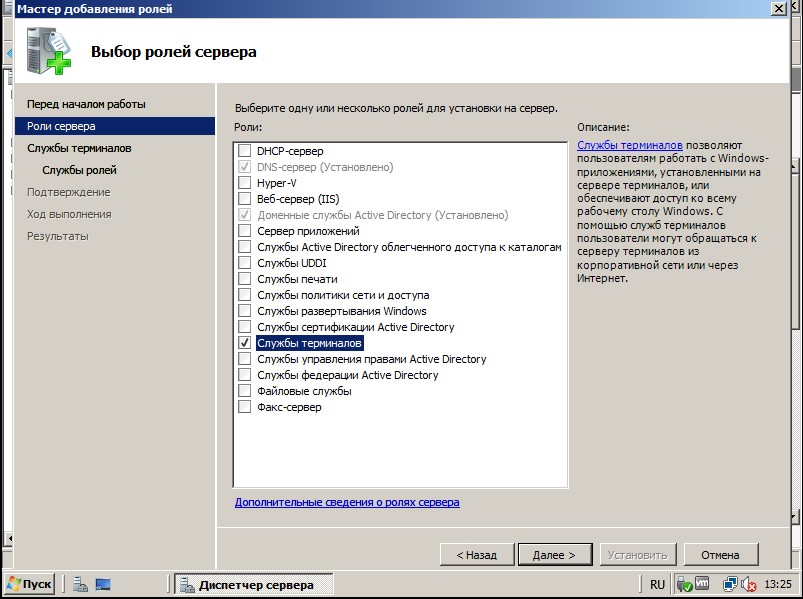Open the network status tray icon
803x599 pixels.
(x=730, y=584)
